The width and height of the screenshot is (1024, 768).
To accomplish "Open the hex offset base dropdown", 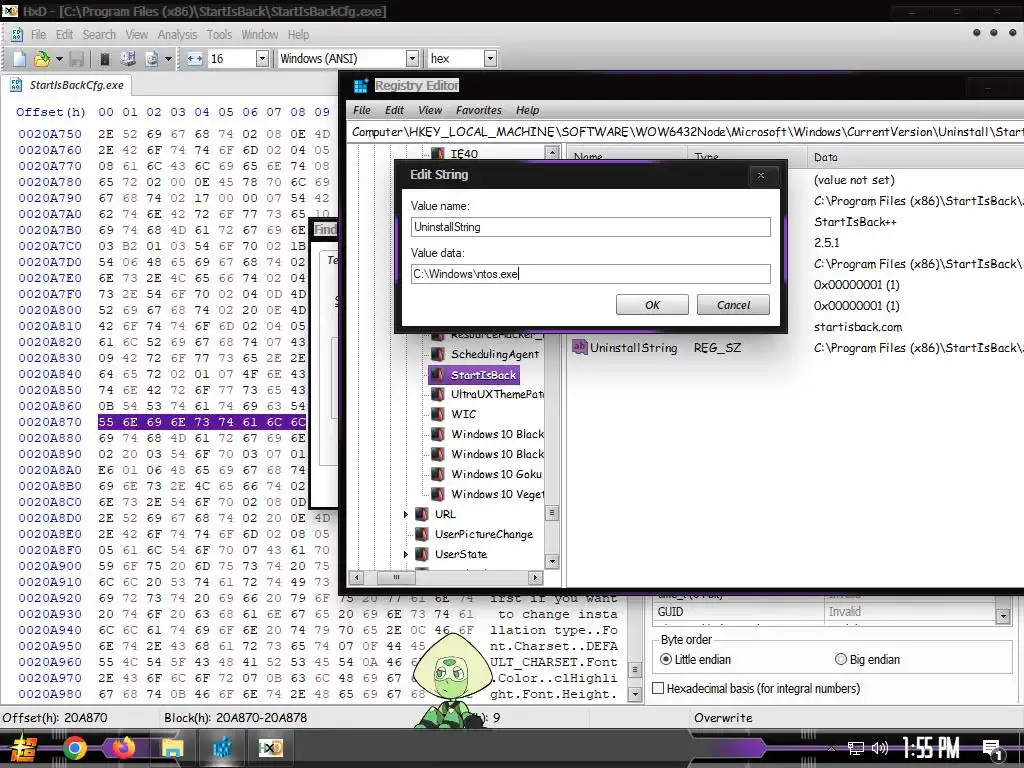I will click(490, 59).
